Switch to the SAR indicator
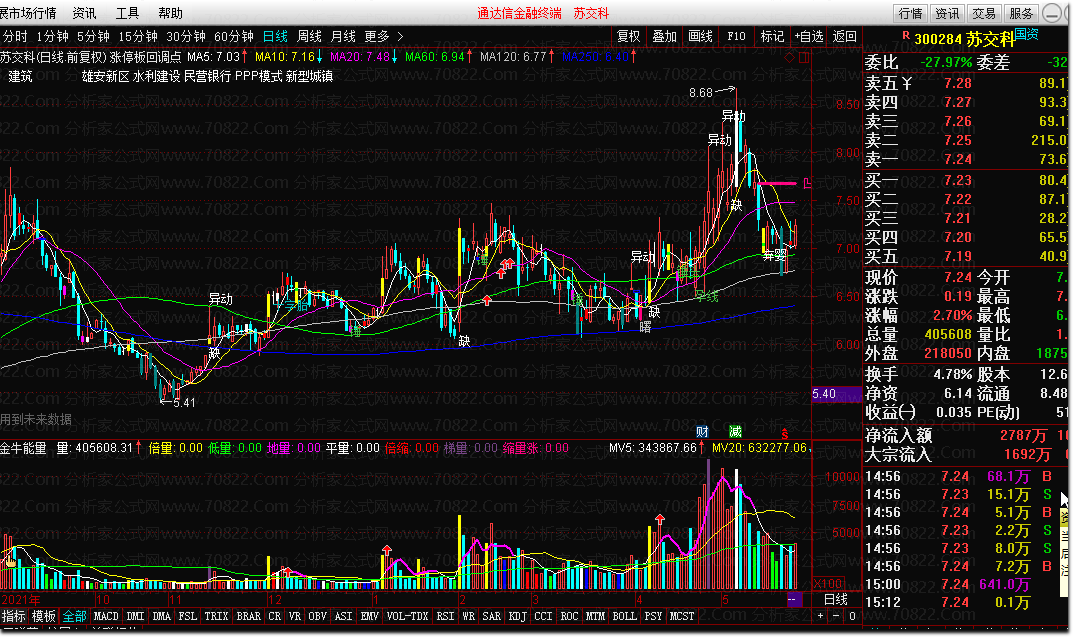This screenshot has height=637, width=1074. (x=492, y=616)
